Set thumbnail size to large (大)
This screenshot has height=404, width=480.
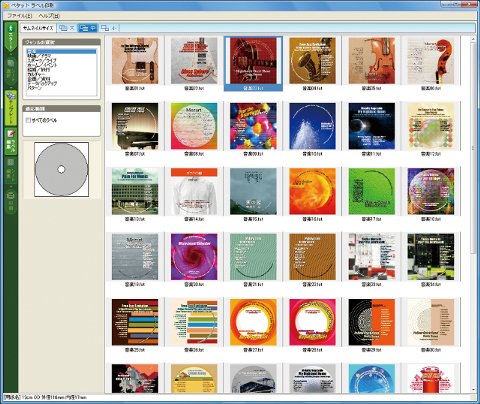coord(67,28)
